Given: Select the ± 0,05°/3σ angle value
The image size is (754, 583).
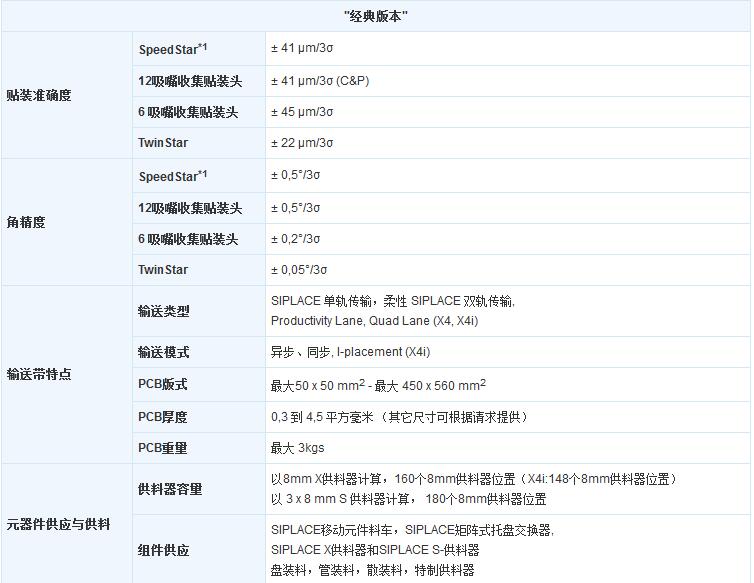Looking at the screenshot, I should (299, 270).
